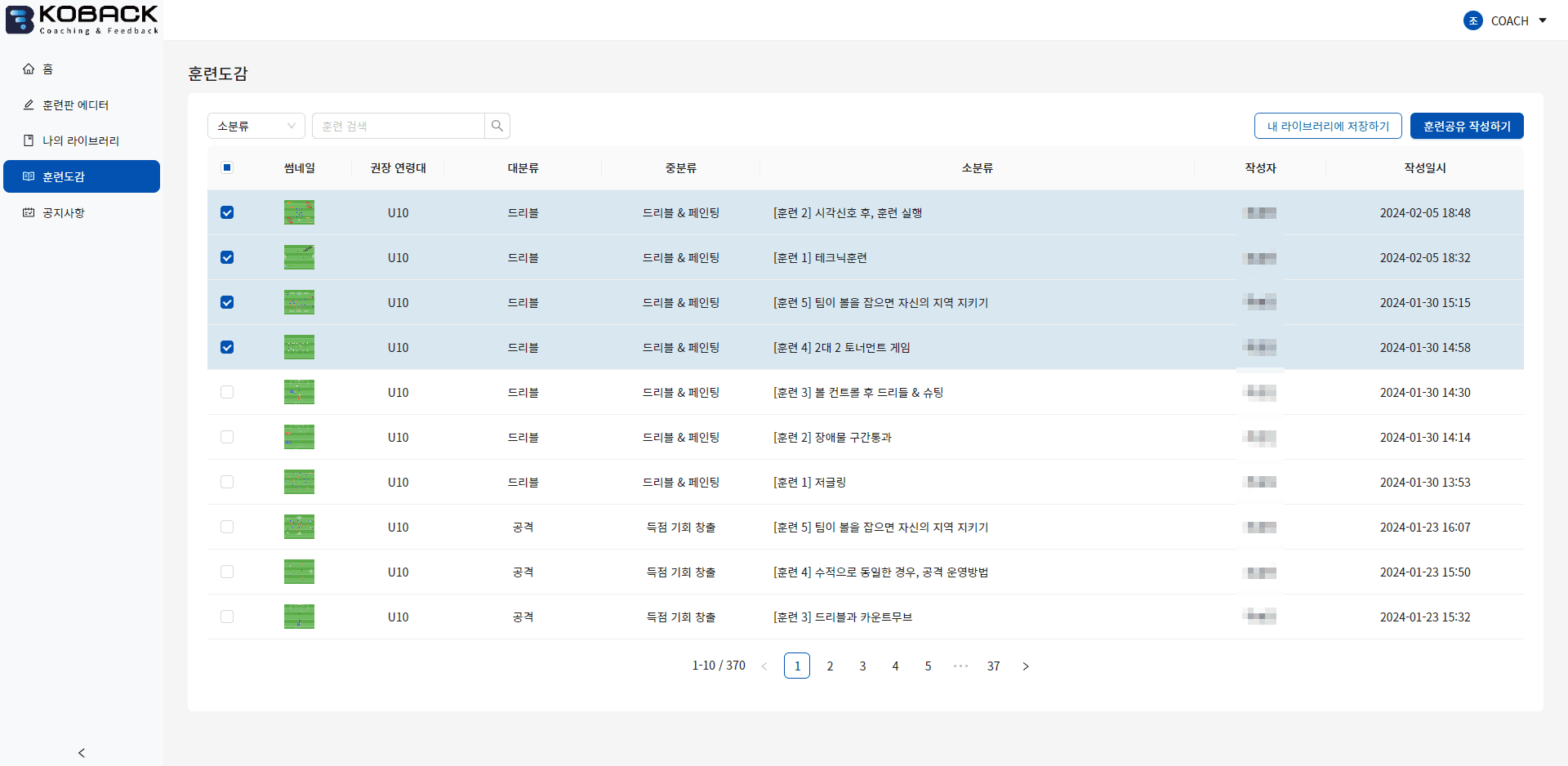Click the search magnifier icon
The width and height of the screenshot is (1568, 766).
[497, 125]
